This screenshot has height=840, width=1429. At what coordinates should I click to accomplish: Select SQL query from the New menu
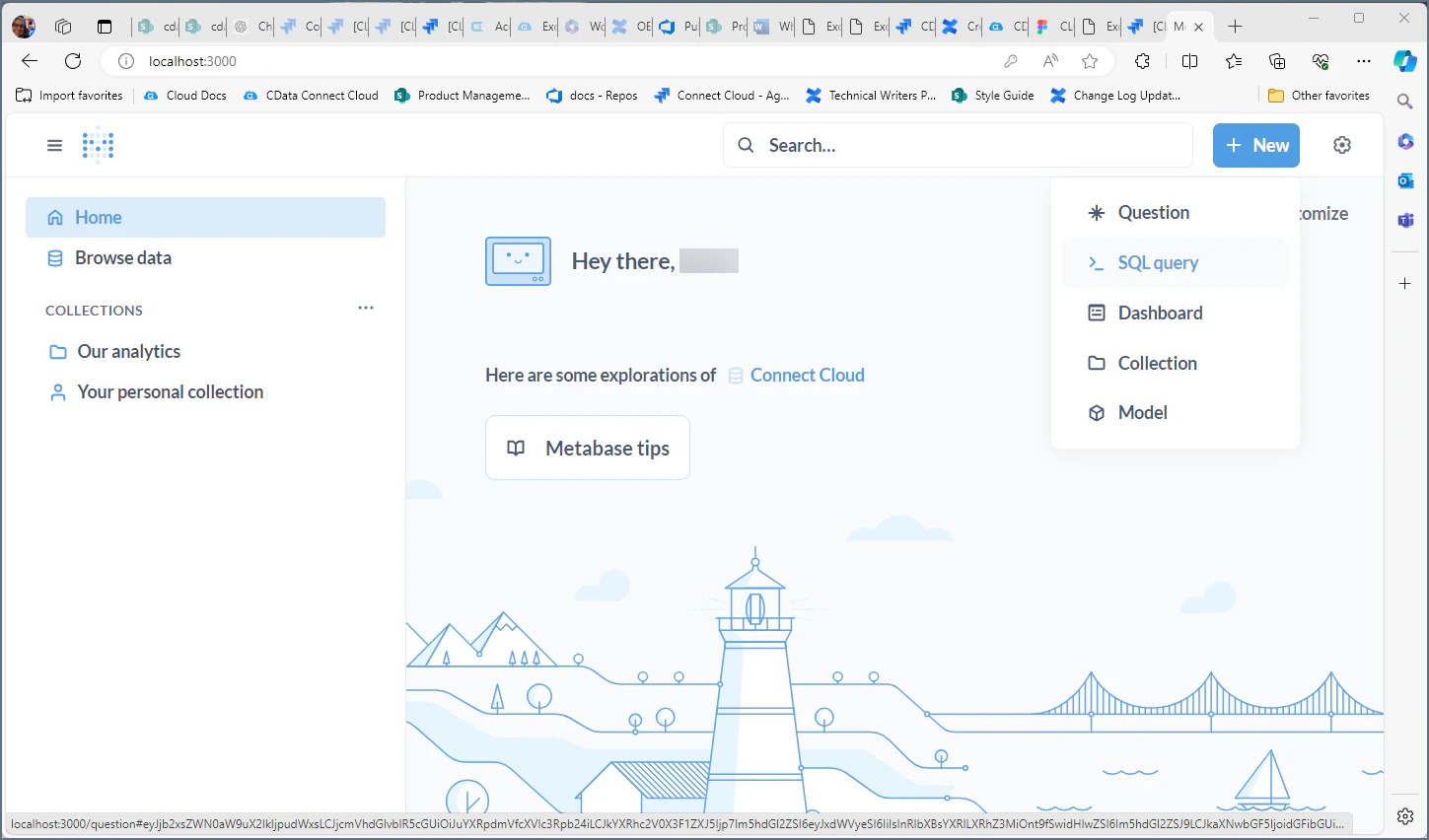1158,262
